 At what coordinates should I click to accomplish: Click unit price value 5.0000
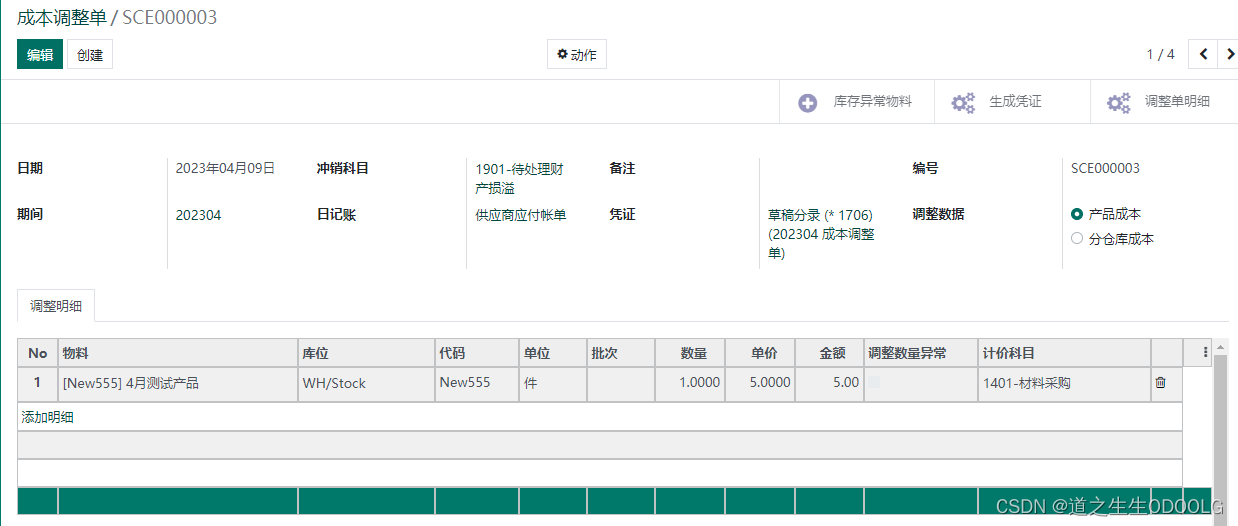point(768,383)
